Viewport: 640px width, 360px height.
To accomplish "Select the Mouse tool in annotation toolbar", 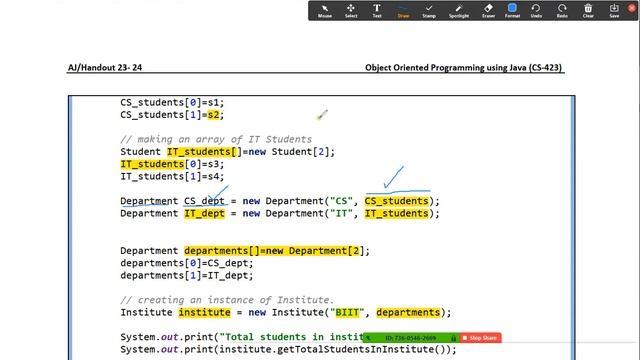I will click(x=325, y=11).
